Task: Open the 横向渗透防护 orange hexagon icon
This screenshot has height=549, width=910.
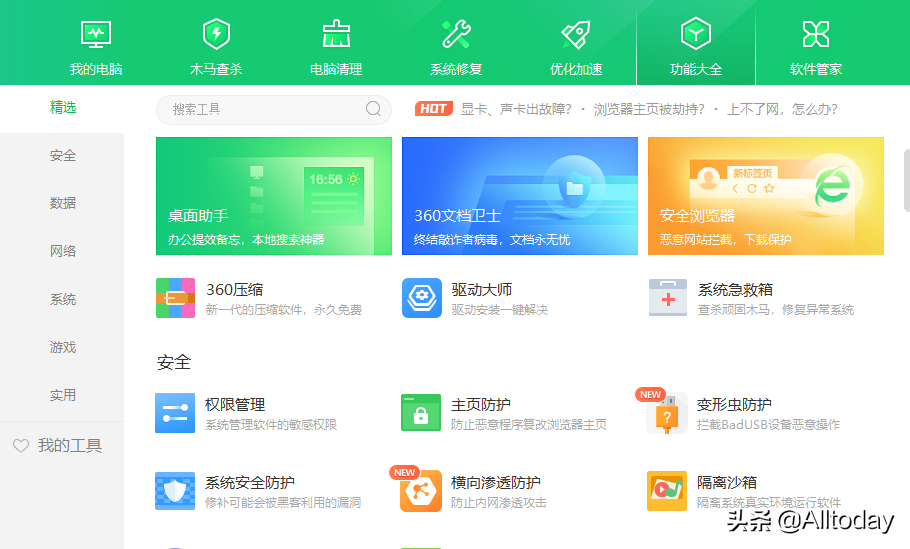Action: [421, 491]
